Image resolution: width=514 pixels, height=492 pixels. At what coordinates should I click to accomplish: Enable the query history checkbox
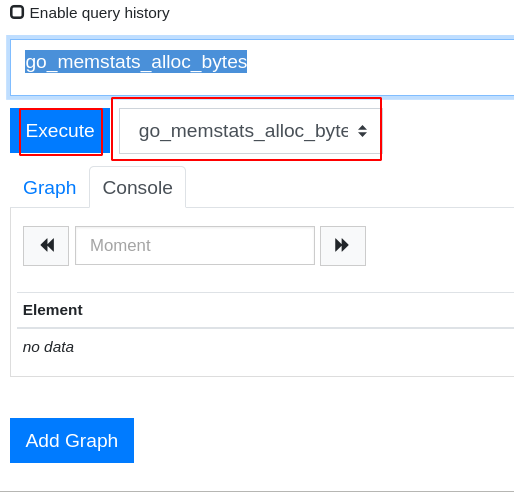pos(17,13)
